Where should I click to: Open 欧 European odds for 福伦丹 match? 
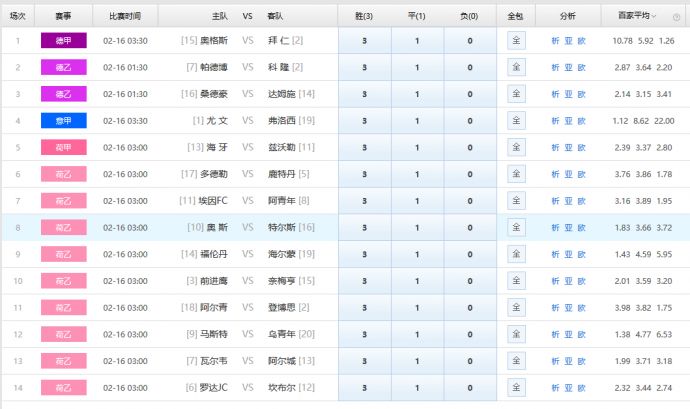pos(582,254)
